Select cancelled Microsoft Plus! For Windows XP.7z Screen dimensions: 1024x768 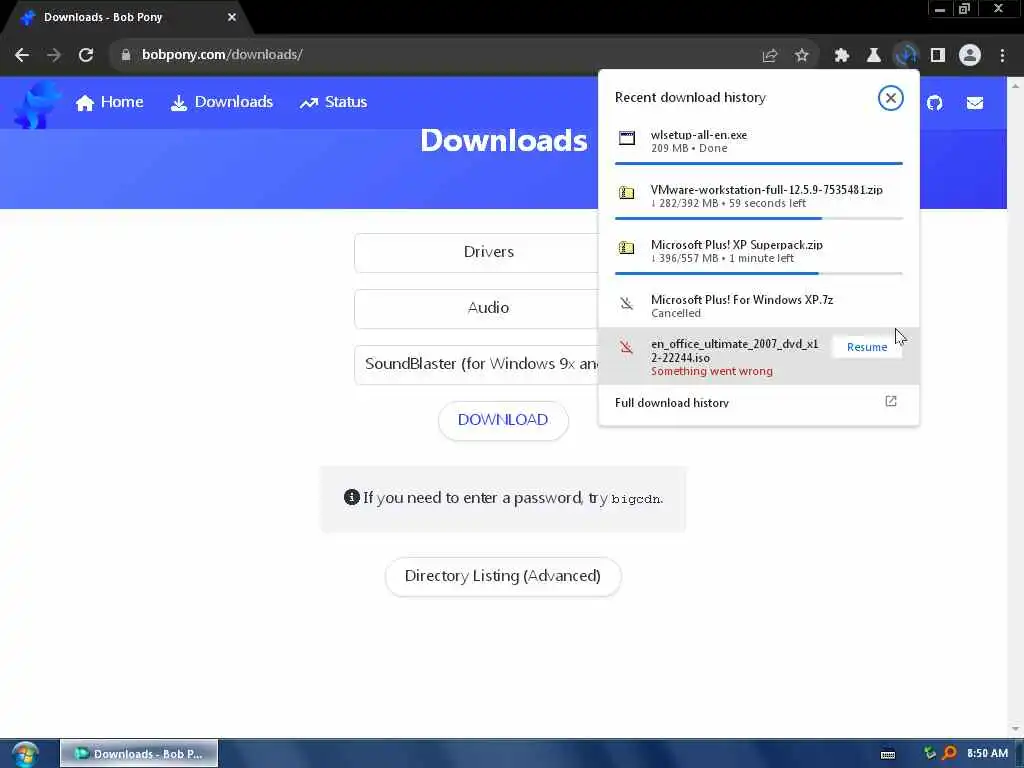[x=758, y=306]
